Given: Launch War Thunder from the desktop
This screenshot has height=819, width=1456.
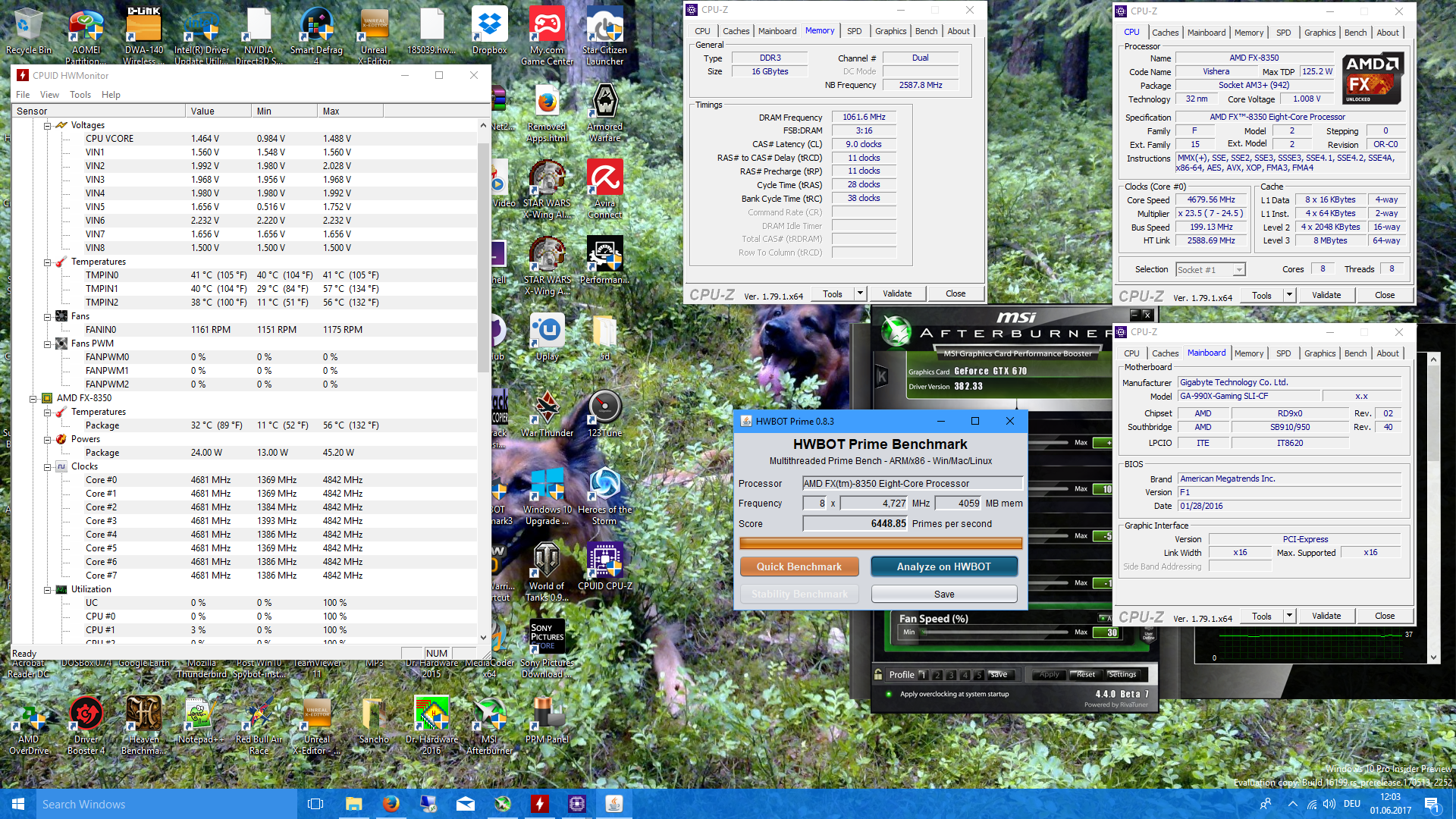Looking at the screenshot, I should (x=547, y=413).
